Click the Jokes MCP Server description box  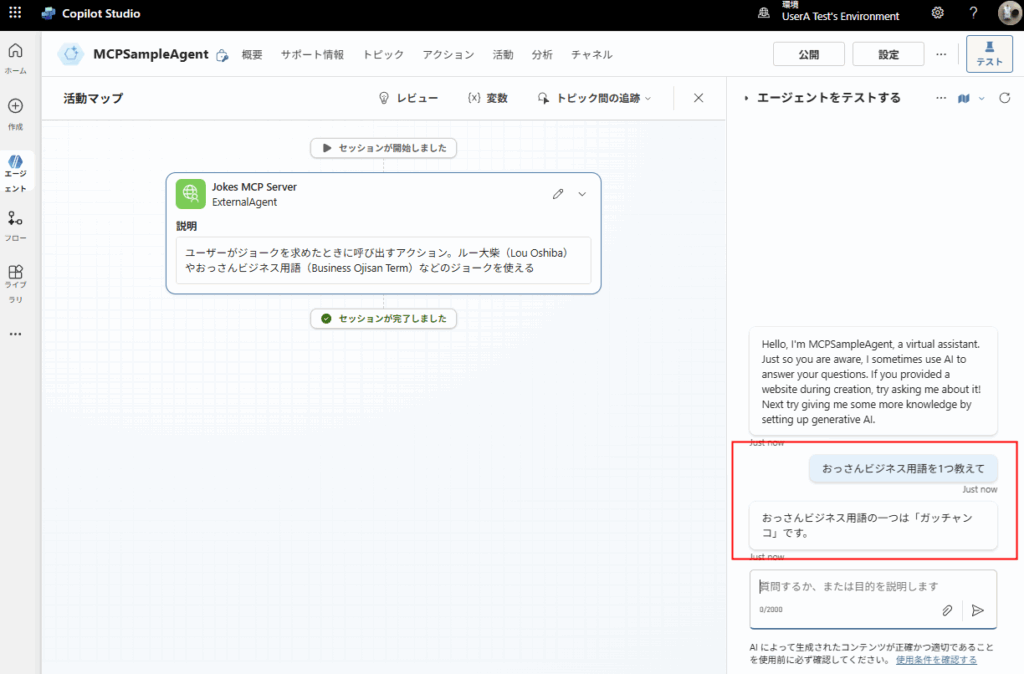[383, 260]
